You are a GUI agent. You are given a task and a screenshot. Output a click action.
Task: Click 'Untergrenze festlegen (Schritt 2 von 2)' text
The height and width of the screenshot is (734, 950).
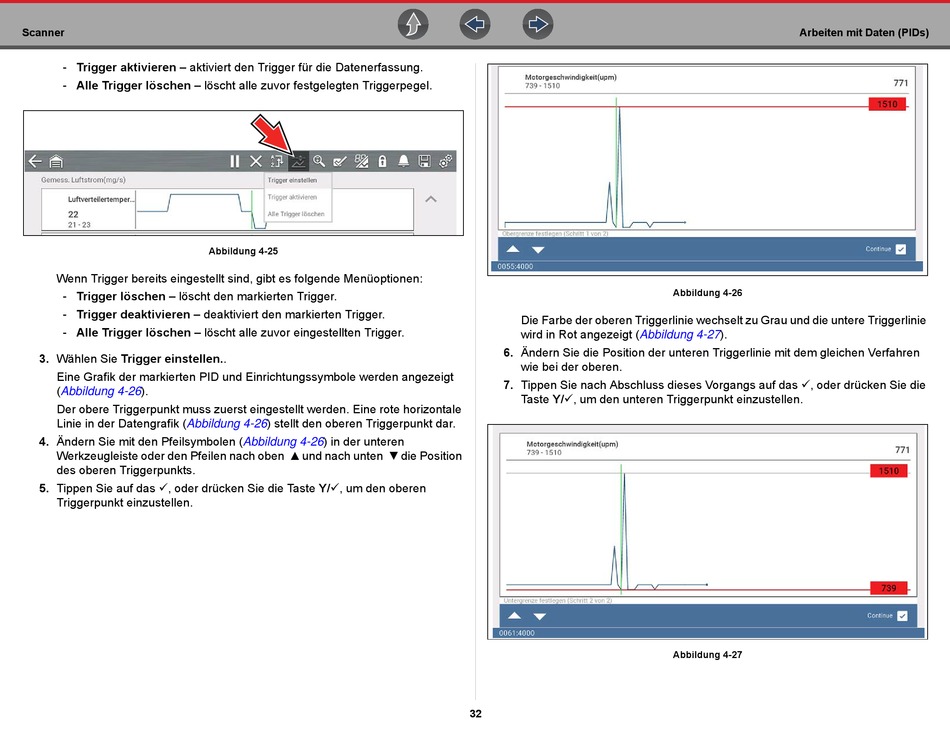[x=558, y=601]
